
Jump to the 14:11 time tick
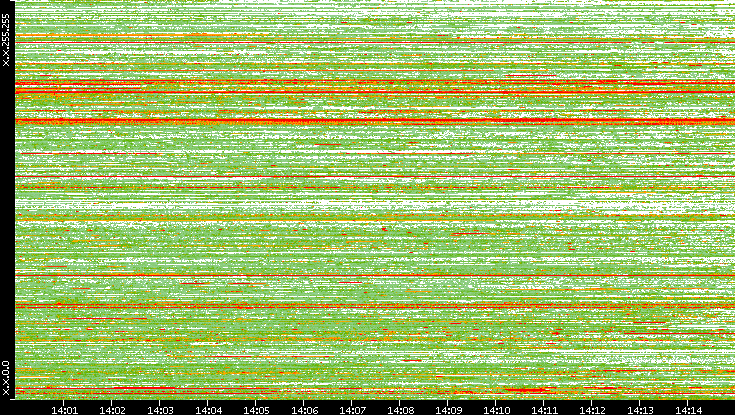click(545, 409)
